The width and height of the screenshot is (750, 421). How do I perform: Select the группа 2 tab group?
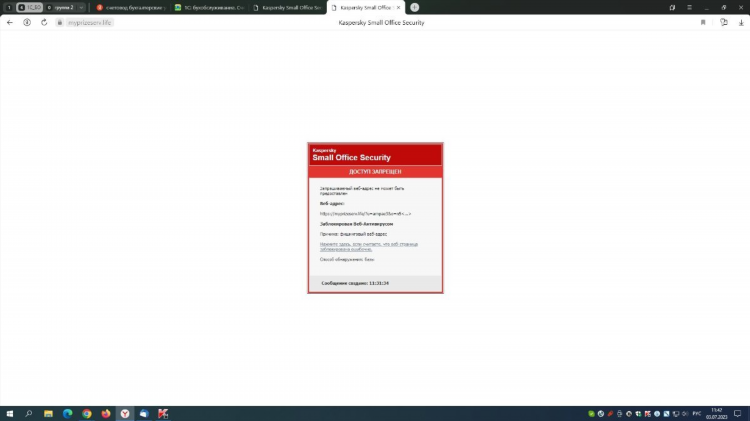pos(61,7)
